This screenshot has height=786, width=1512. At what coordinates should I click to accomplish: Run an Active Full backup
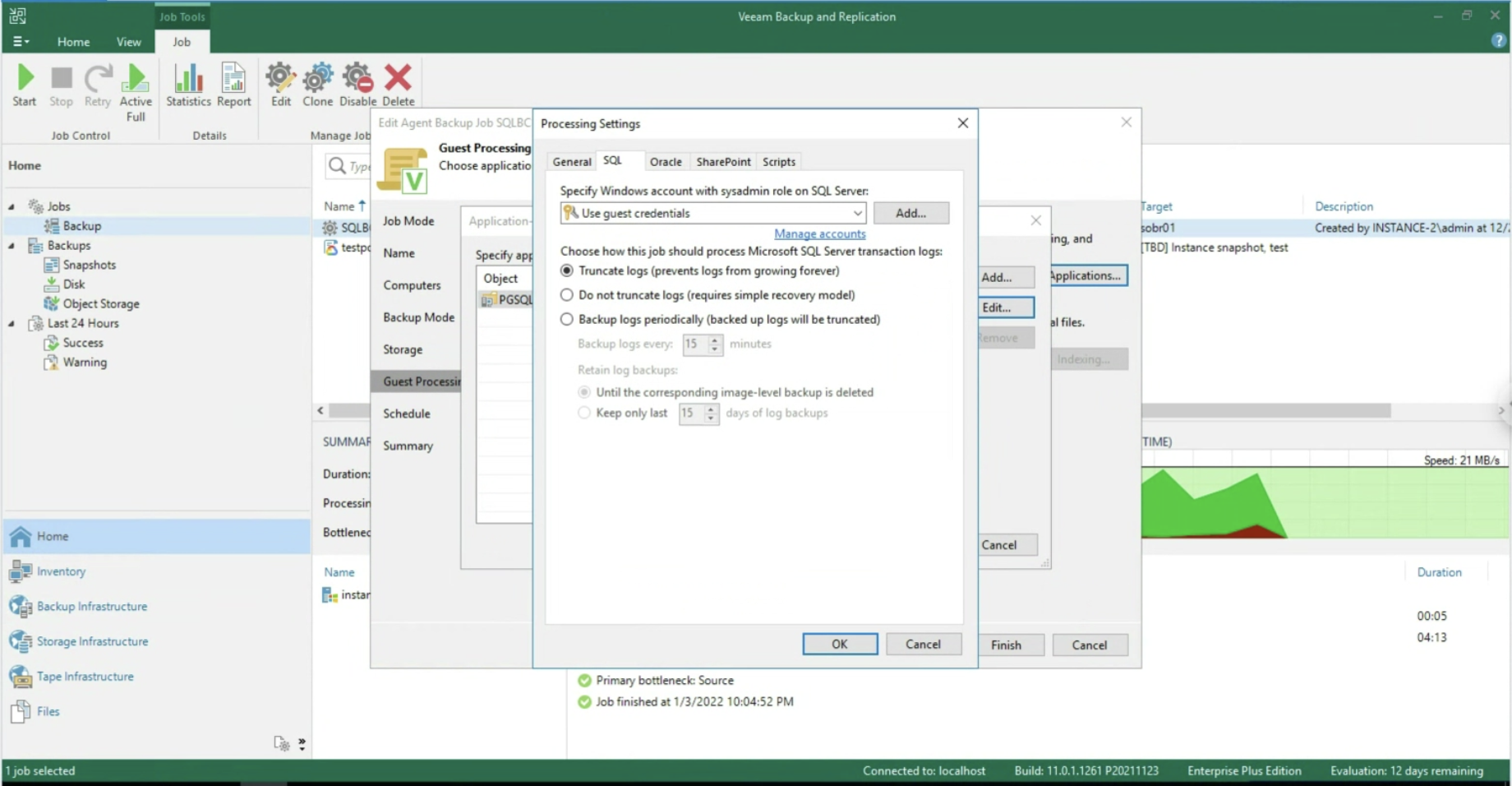click(x=136, y=93)
